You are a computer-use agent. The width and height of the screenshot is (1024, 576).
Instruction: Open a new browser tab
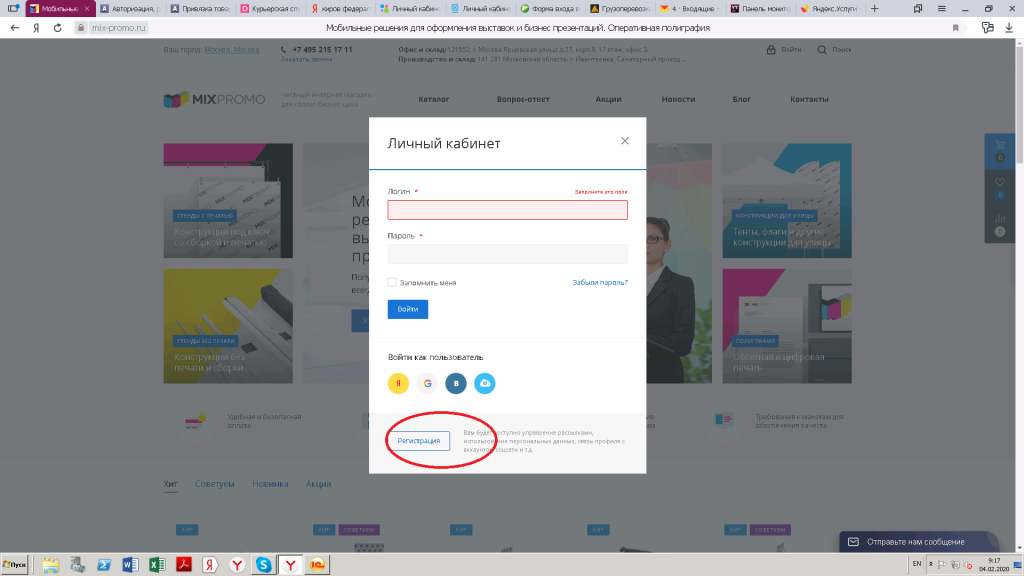coord(877,8)
